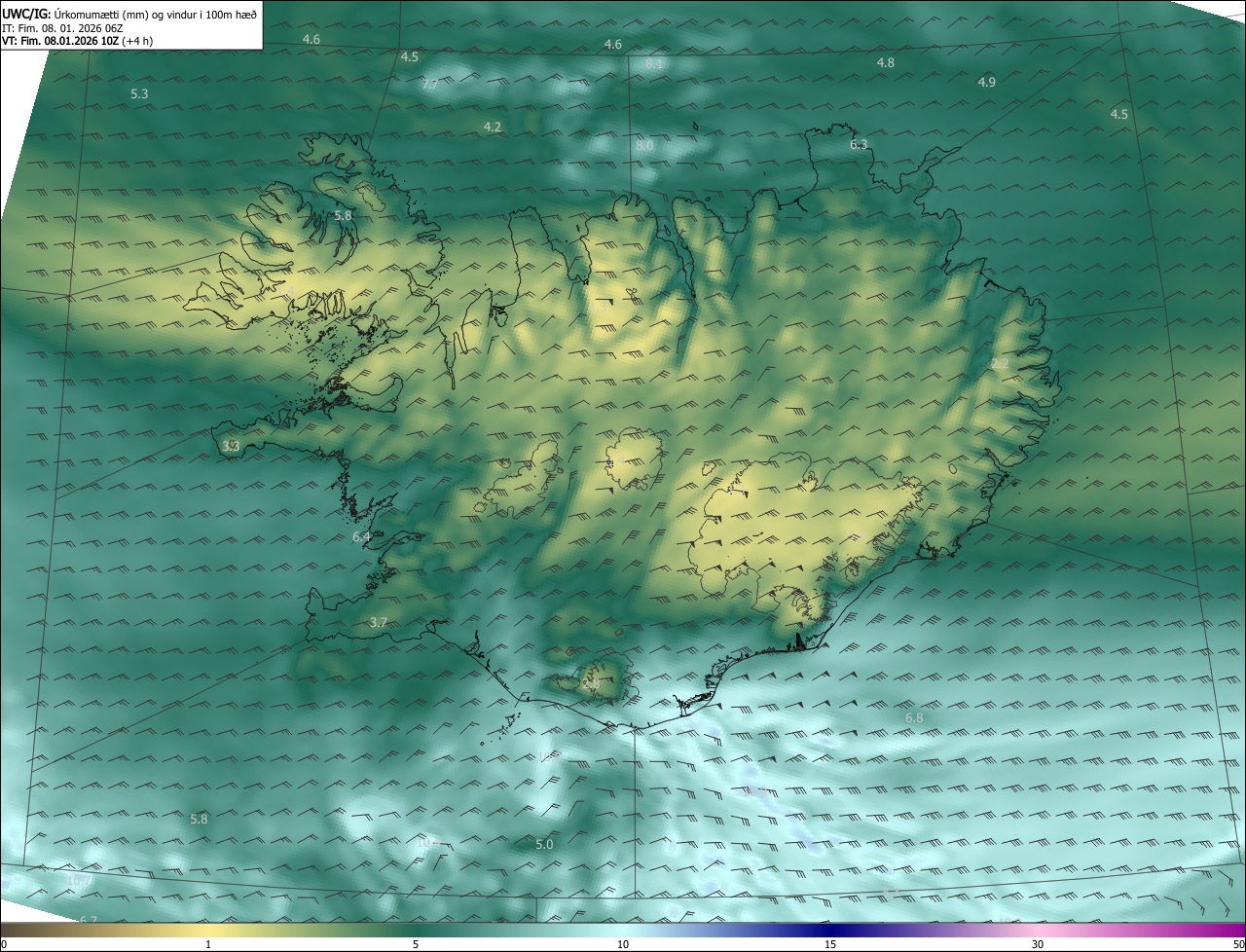Viewport: 1246px width, 952px height.
Task: Click the 8.1 value label
Action: pyautogui.click(x=654, y=64)
